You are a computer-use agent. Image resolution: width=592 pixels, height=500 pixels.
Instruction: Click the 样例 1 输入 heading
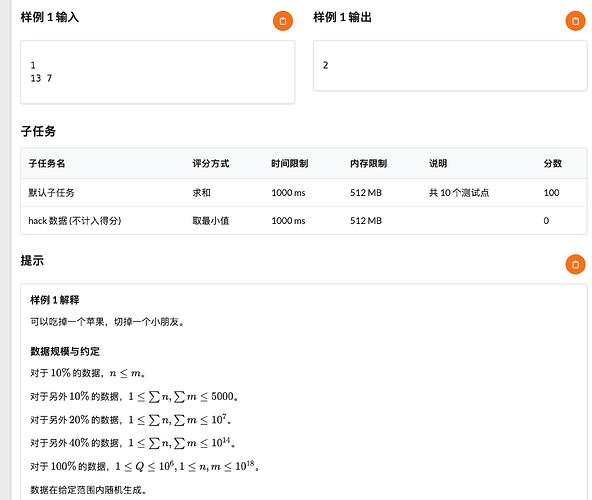click(x=49, y=17)
